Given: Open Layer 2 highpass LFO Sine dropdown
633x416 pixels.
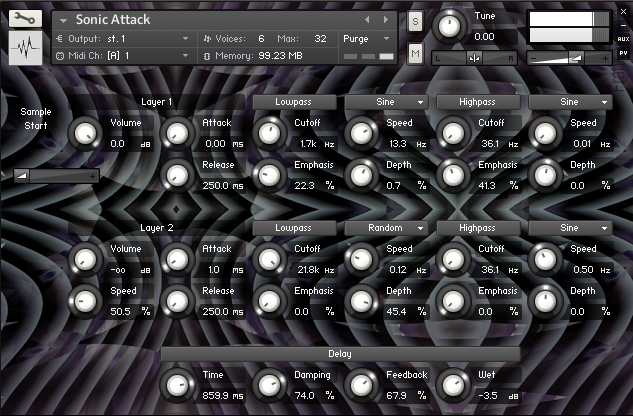Looking at the screenshot, I should coord(570,228).
